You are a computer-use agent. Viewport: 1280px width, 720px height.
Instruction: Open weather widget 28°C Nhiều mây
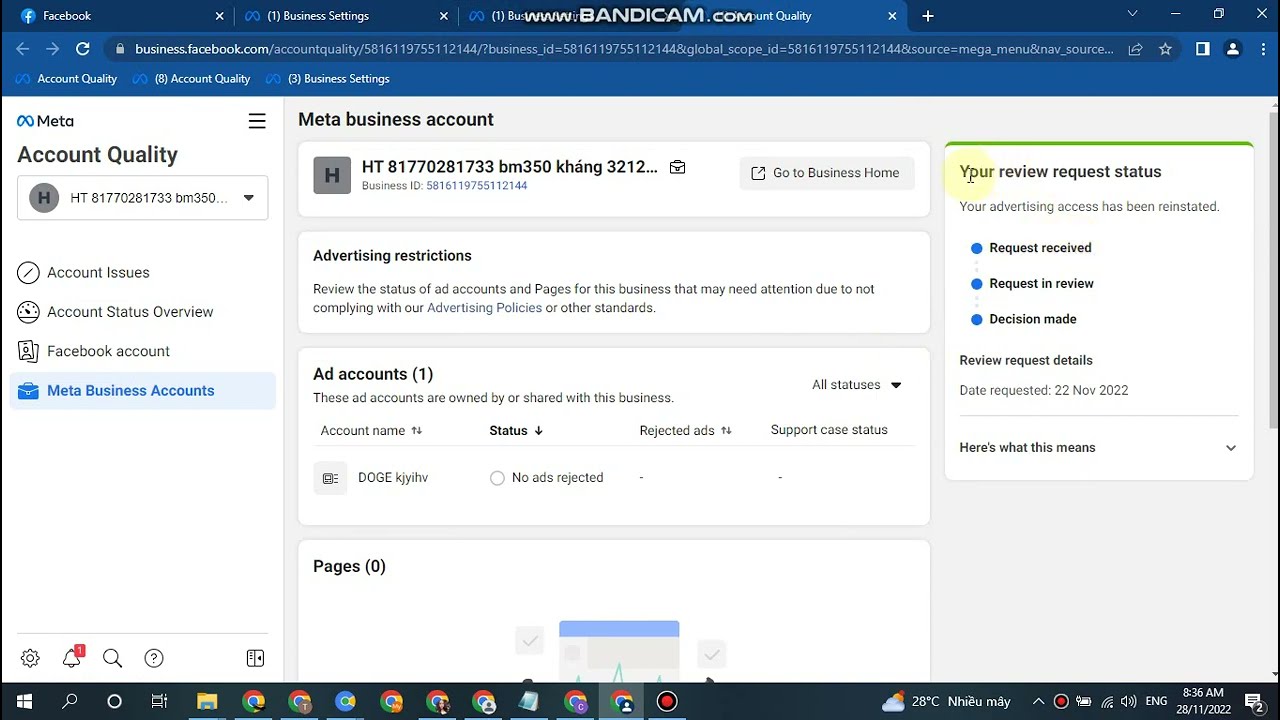(x=947, y=702)
